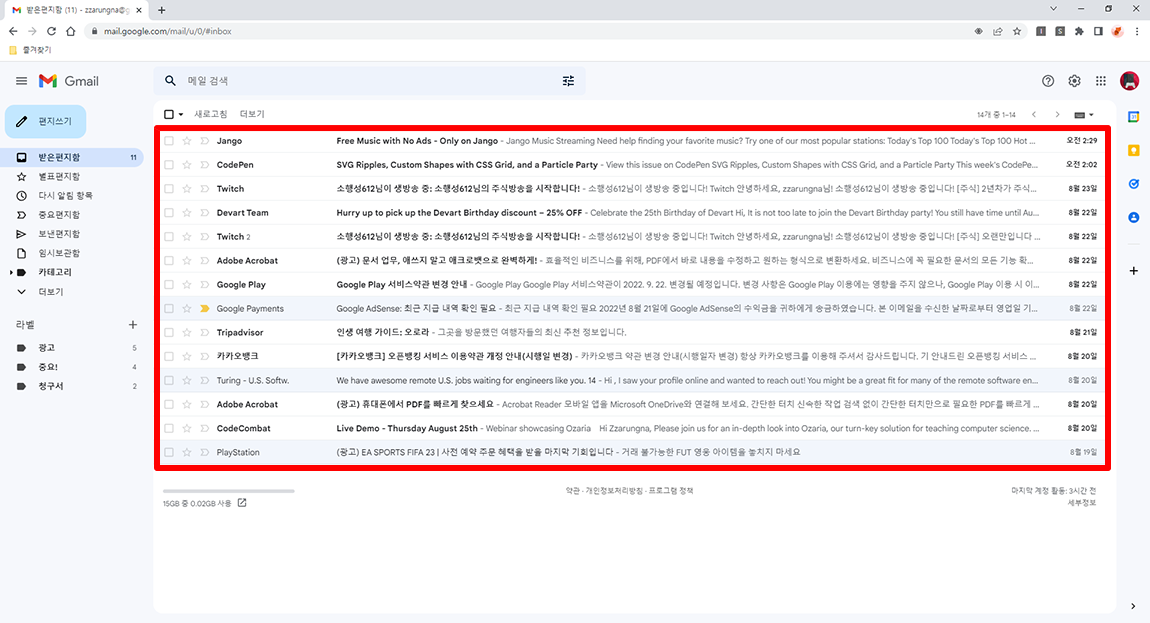Viewport: 1150px width, 623px height.
Task: Open 다시 알림 항목 snoozed folder
Action: (x=72, y=195)
